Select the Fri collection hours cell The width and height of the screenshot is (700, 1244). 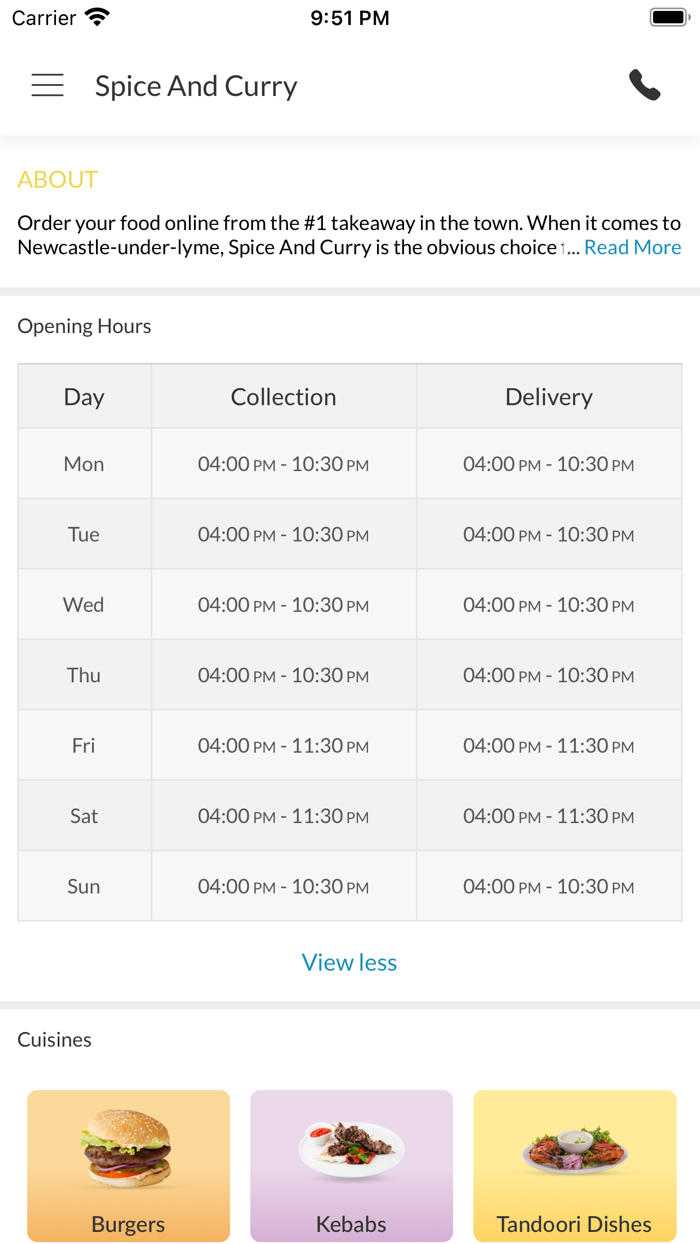click(x=283, y=746)
